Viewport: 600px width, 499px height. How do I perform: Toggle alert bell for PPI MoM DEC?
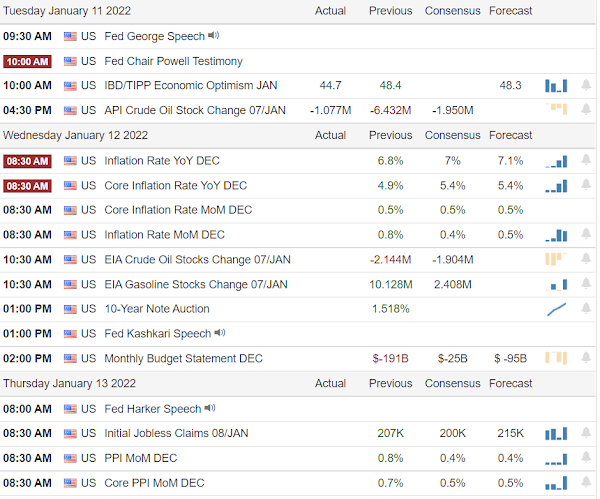point(585,458)
